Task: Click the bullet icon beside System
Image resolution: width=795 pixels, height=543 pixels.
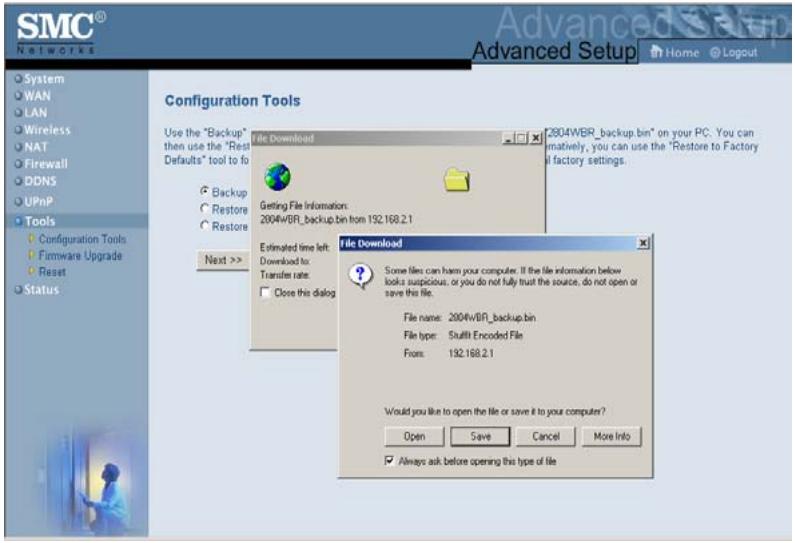Action: pos(18,79)
